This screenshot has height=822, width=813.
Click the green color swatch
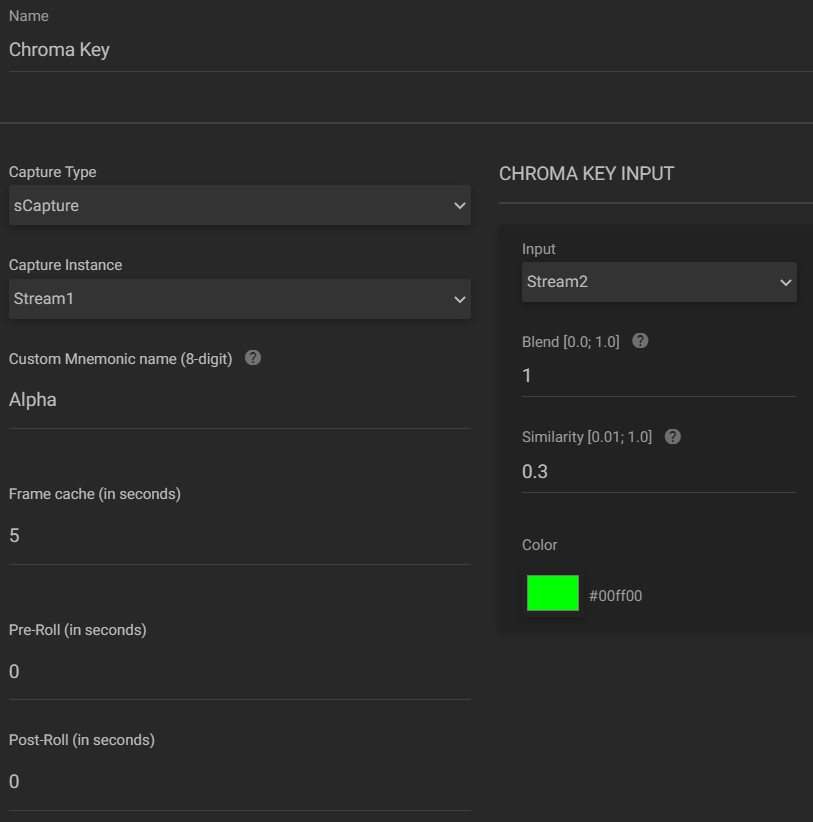click(x=552, y=593)
